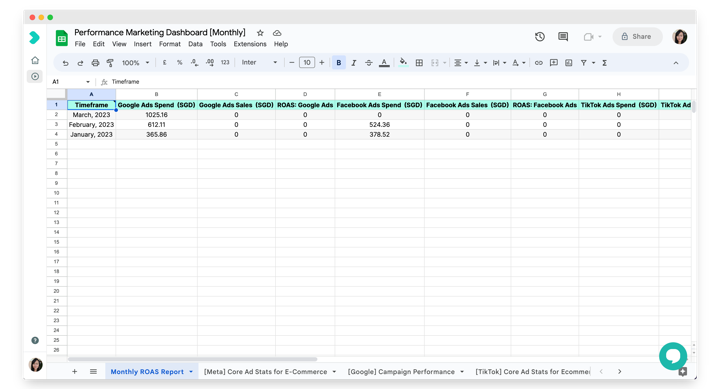Click the Undo icon
Viewport: 720px width, 389px height.
(x=65, y=63)
